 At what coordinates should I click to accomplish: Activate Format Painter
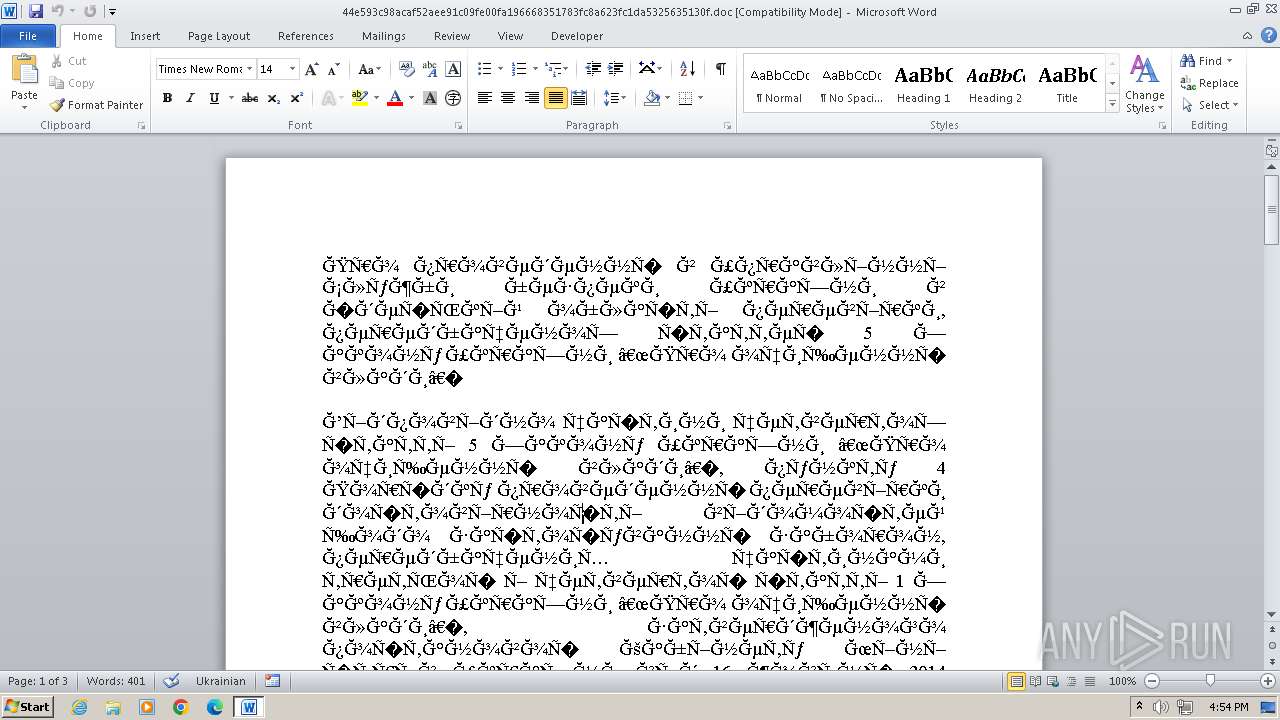(x=96, y=105)
